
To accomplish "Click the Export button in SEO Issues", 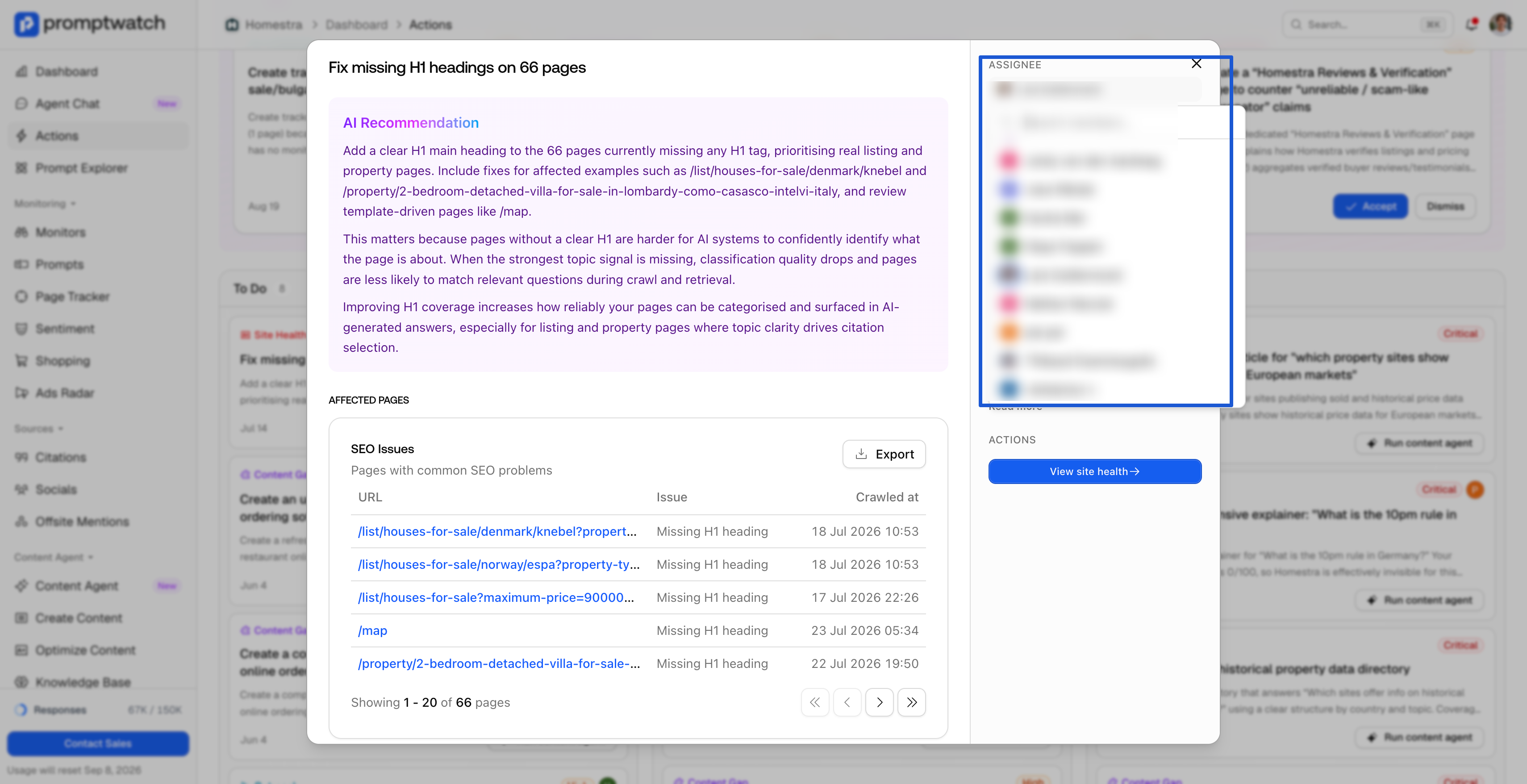I will tap(884, 454).
